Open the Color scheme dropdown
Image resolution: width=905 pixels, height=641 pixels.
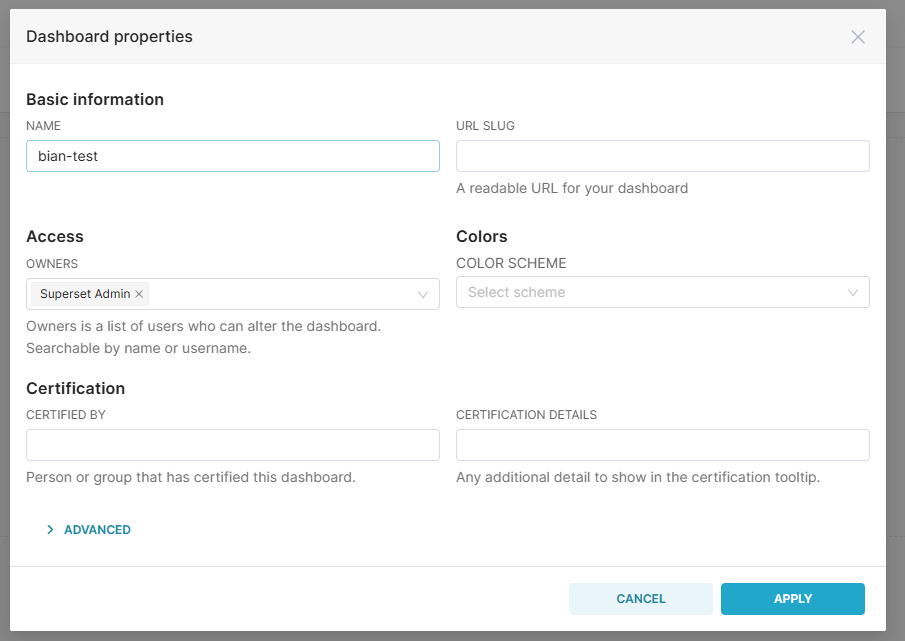pos(663,292)
